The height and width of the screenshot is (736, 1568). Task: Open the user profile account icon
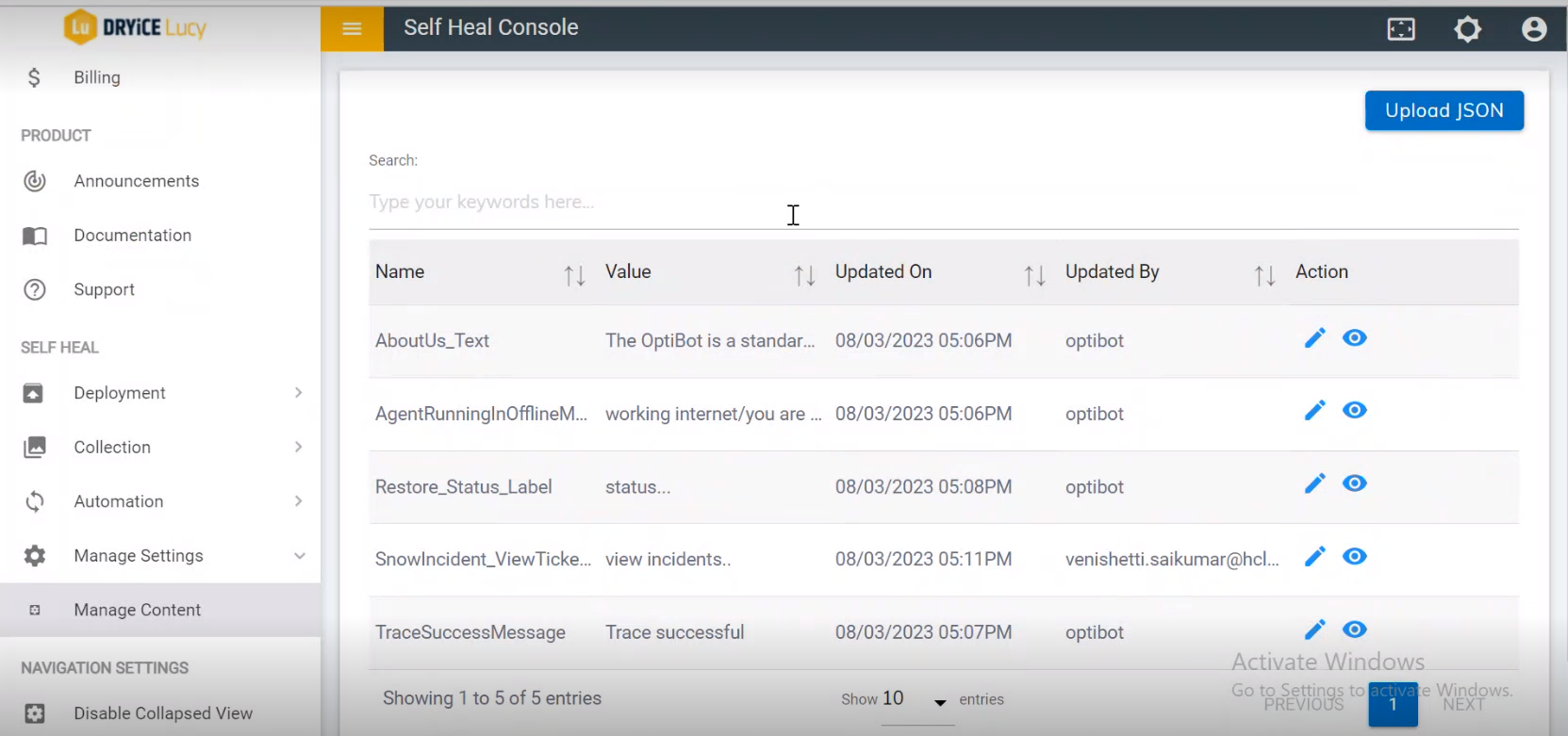click(1534, 29)
